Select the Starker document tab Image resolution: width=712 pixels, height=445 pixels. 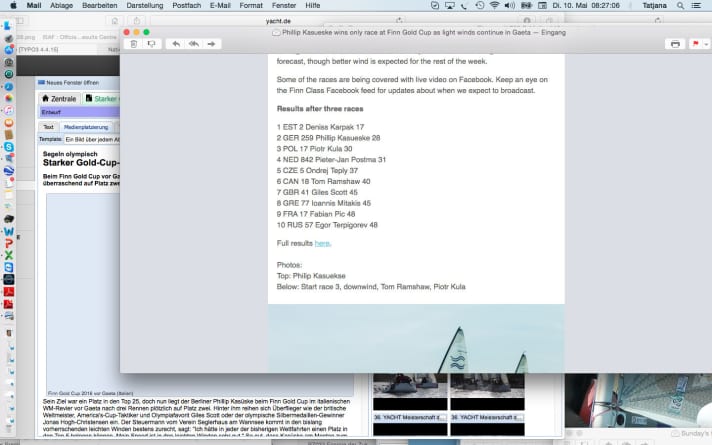tap(102, 99)
